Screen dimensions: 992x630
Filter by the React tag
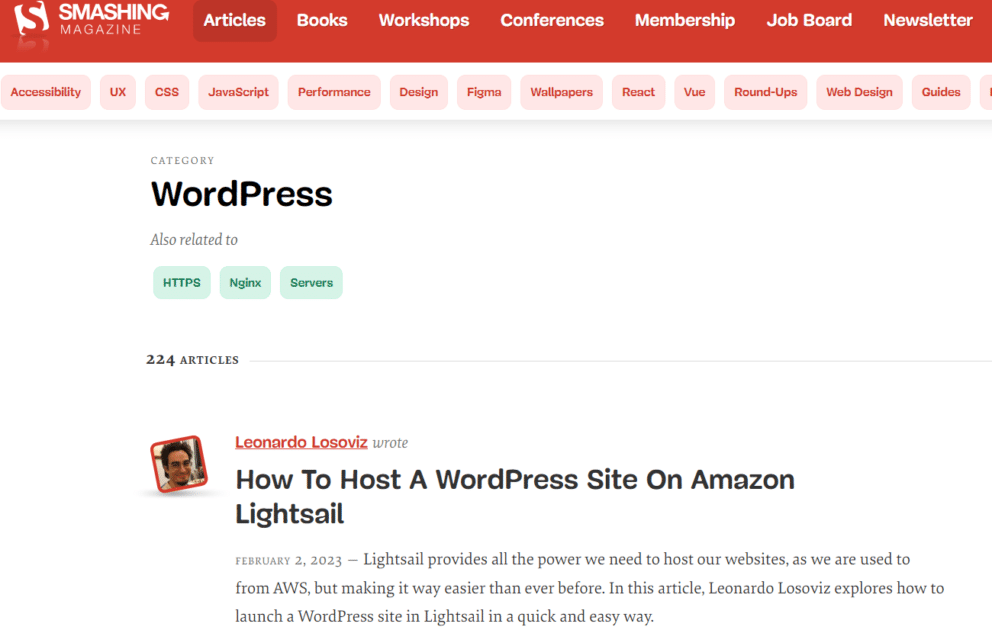coord(638,92)
